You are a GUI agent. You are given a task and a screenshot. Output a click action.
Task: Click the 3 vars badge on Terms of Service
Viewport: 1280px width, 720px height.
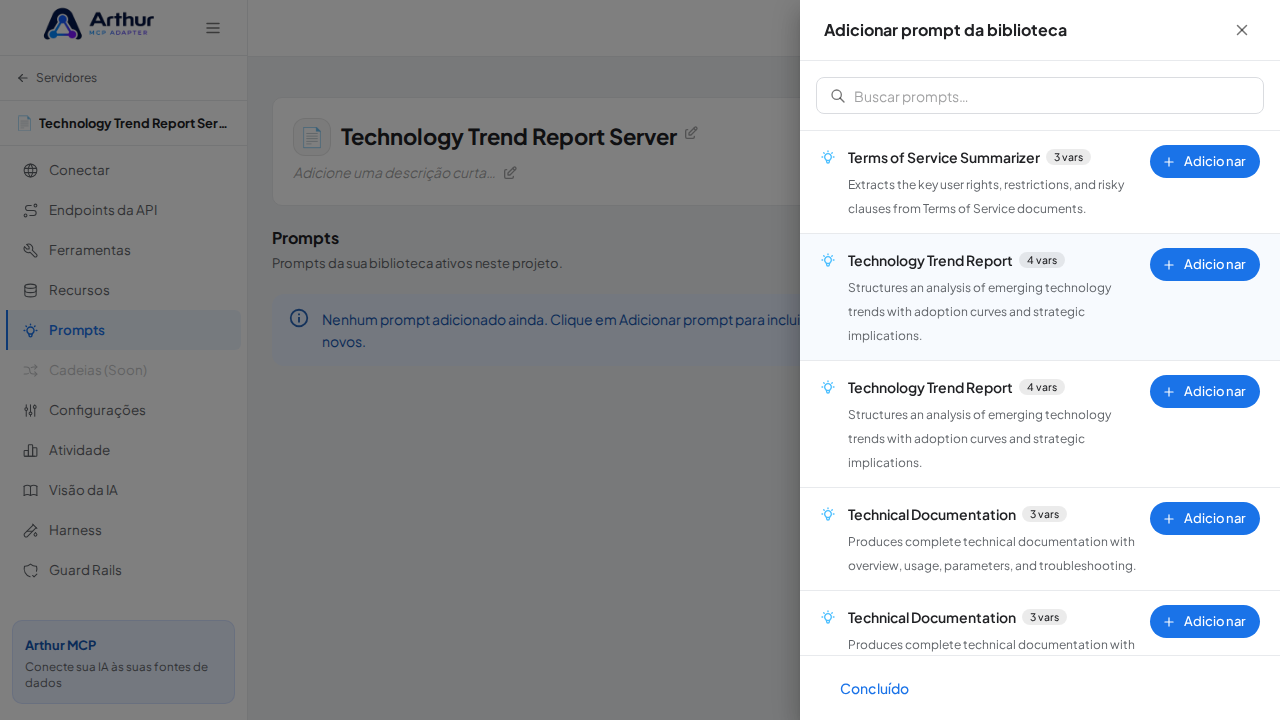click(x=1068, y=157)
